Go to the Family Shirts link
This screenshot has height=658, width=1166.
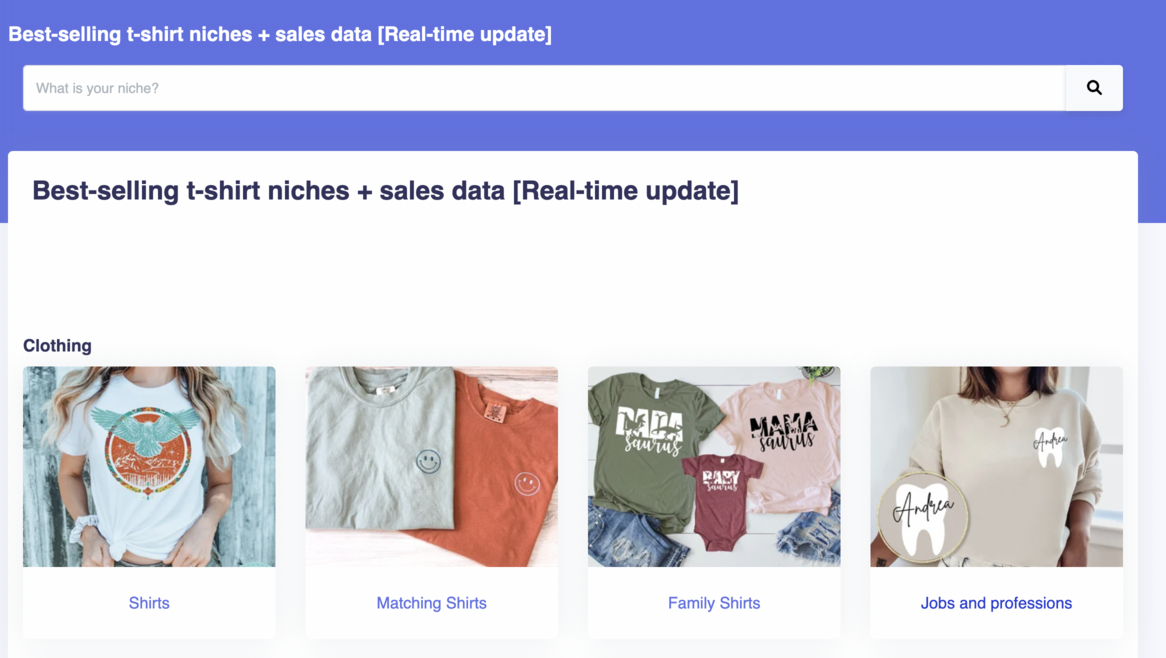714,603
